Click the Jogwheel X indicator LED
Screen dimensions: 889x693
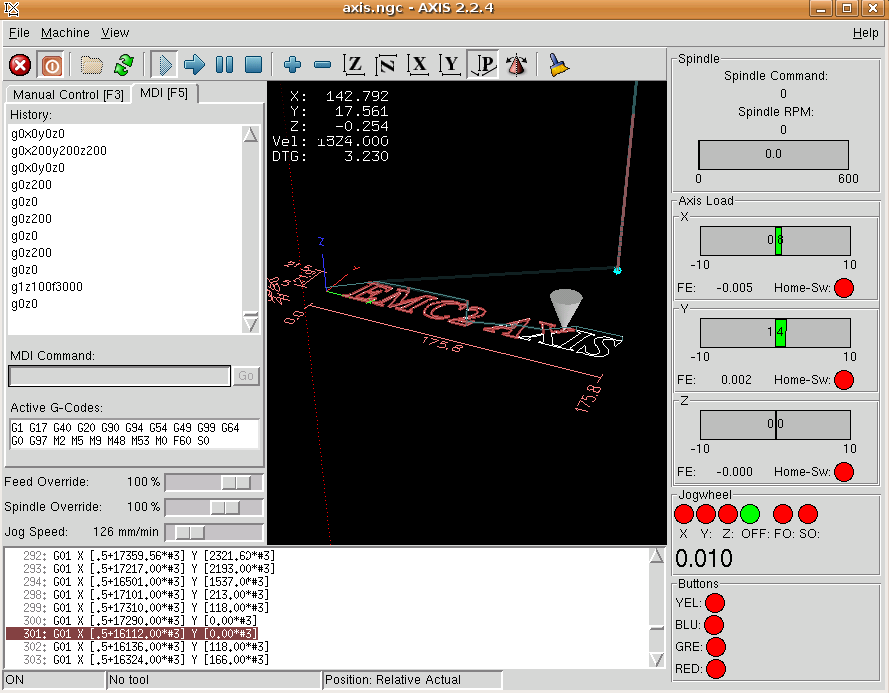click(x=684, y=514)
